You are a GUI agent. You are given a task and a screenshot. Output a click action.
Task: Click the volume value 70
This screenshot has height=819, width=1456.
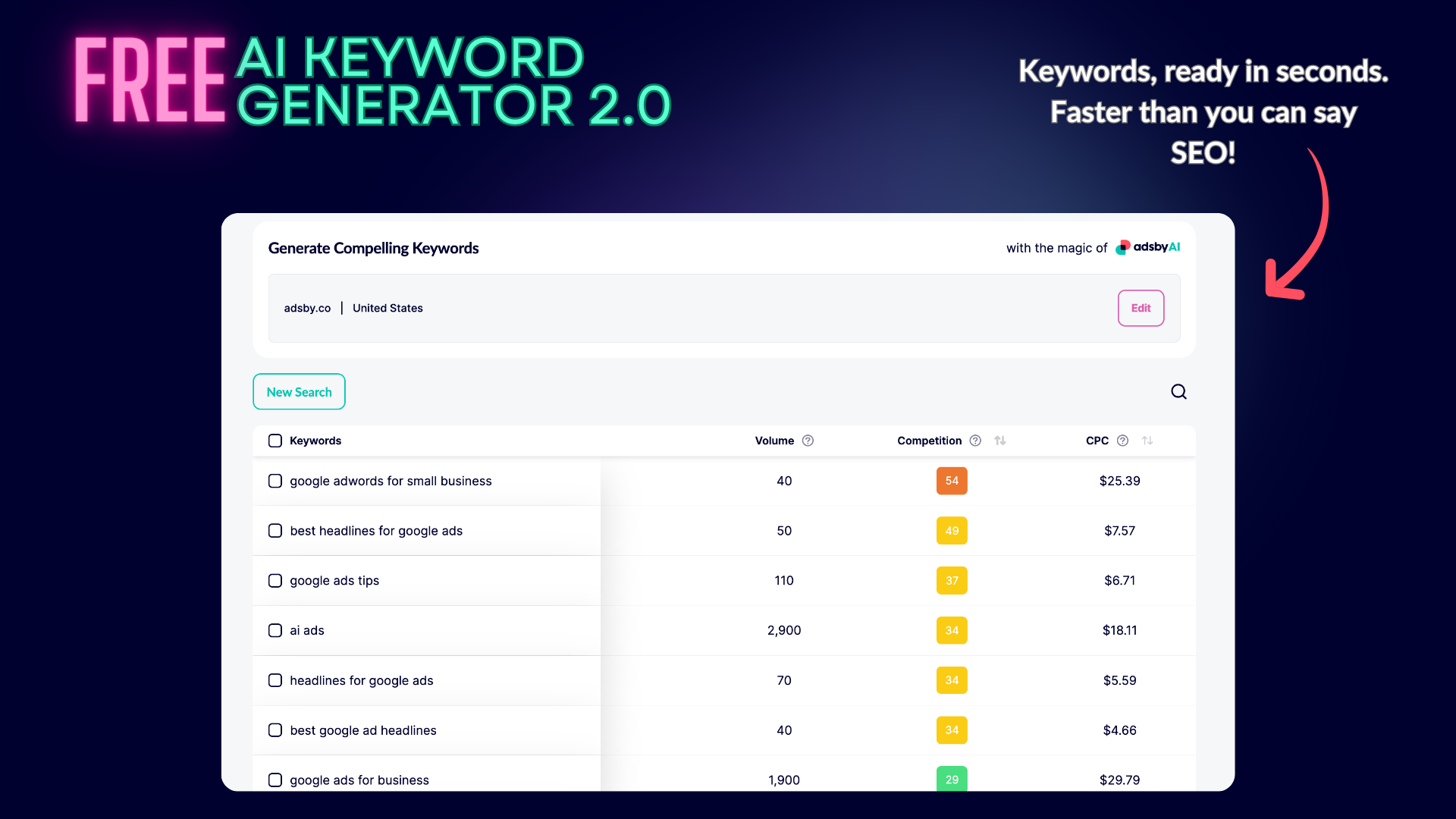pyautogui.click(x=784, y=680)
